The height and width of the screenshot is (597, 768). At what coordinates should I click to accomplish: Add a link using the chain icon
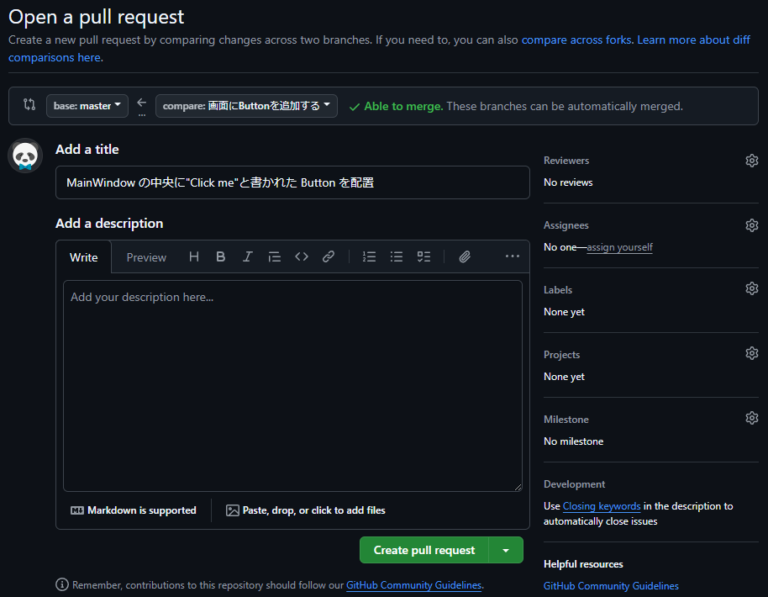(328, 257)
